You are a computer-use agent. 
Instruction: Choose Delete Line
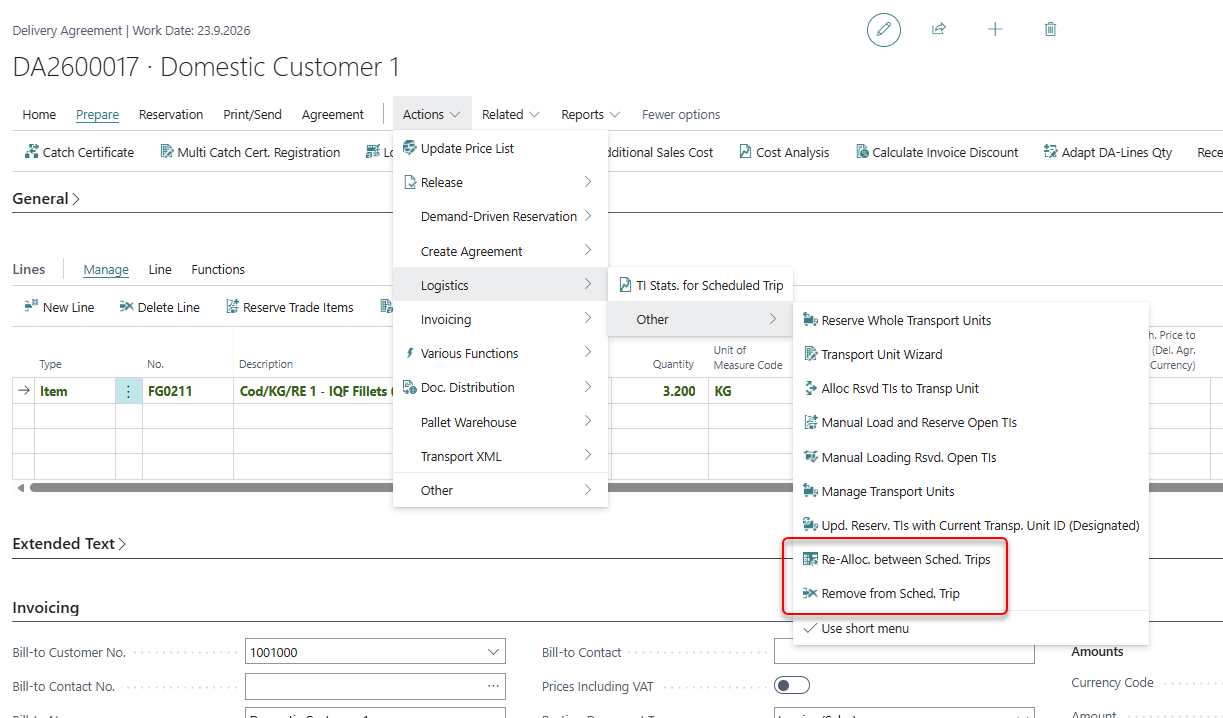click(159, 307)
